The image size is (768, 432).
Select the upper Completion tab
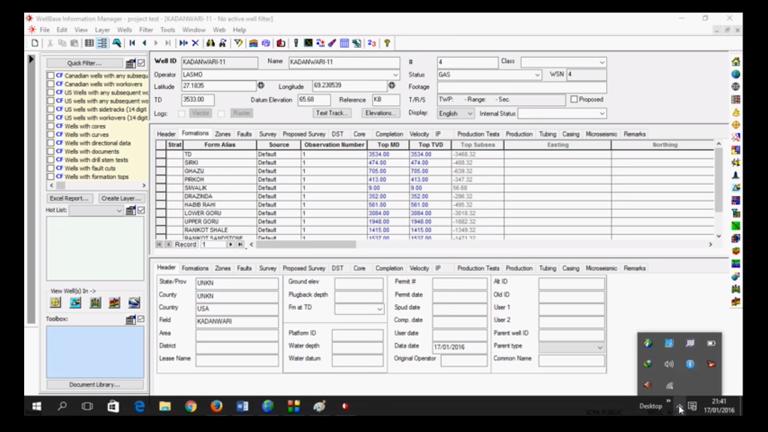coord(389,134)
